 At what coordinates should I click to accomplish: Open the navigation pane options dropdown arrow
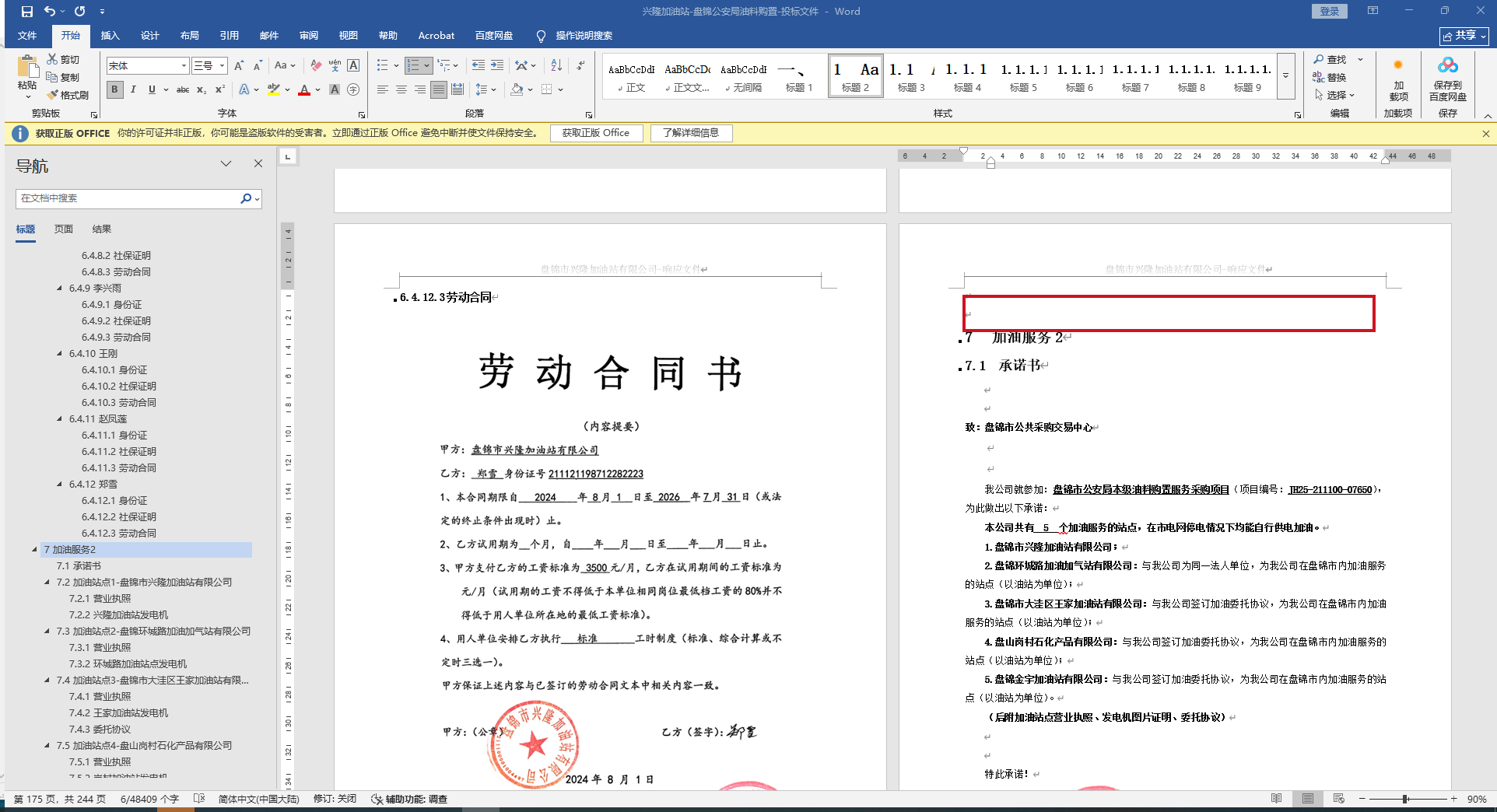pos(226,163)
